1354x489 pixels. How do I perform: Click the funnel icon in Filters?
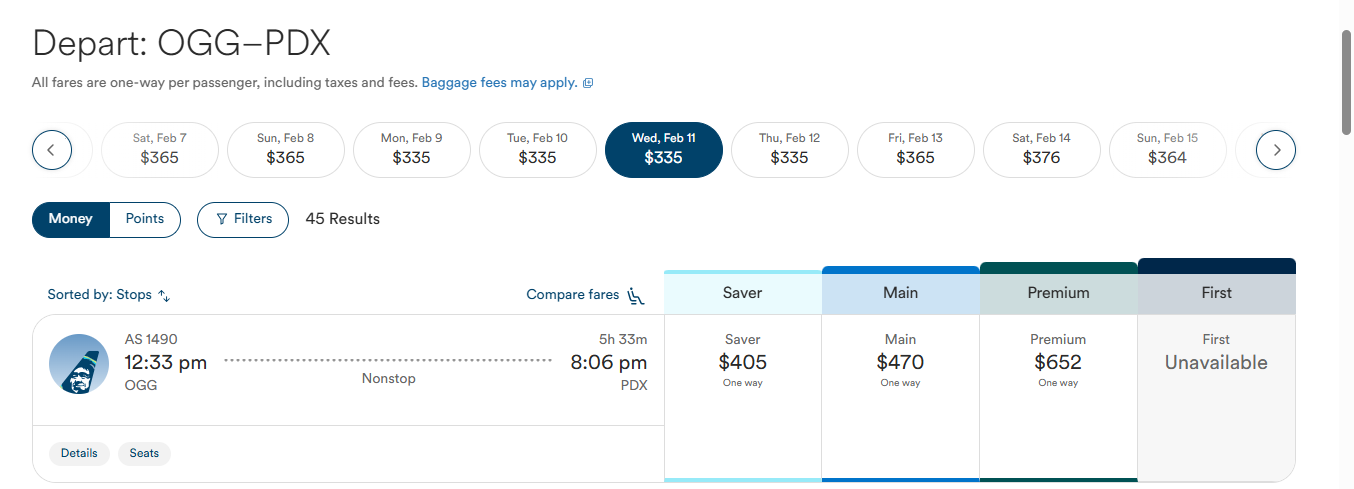(x=222, y=219)
